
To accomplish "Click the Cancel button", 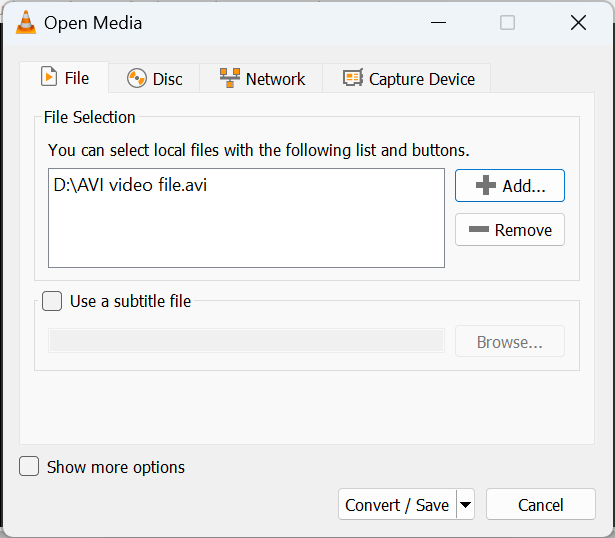I will [x=540, y=504].
